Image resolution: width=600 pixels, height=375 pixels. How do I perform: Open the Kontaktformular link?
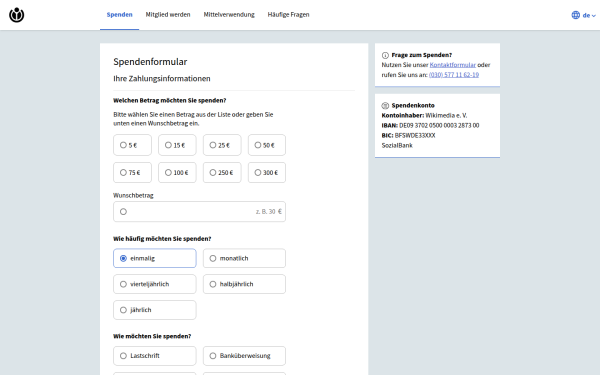(453, 65)
